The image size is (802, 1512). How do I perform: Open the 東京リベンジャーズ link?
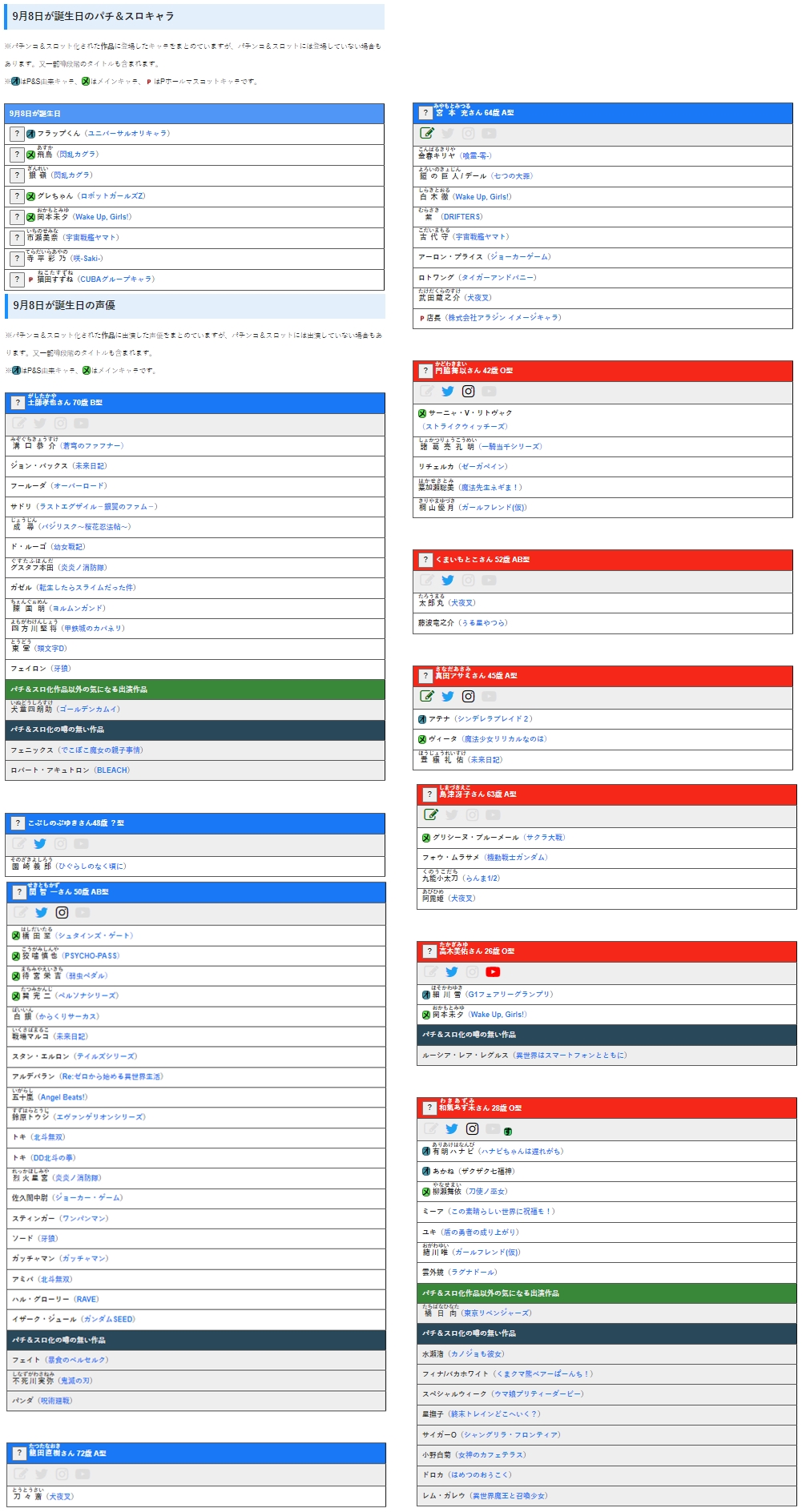(x=497, y=1313)
